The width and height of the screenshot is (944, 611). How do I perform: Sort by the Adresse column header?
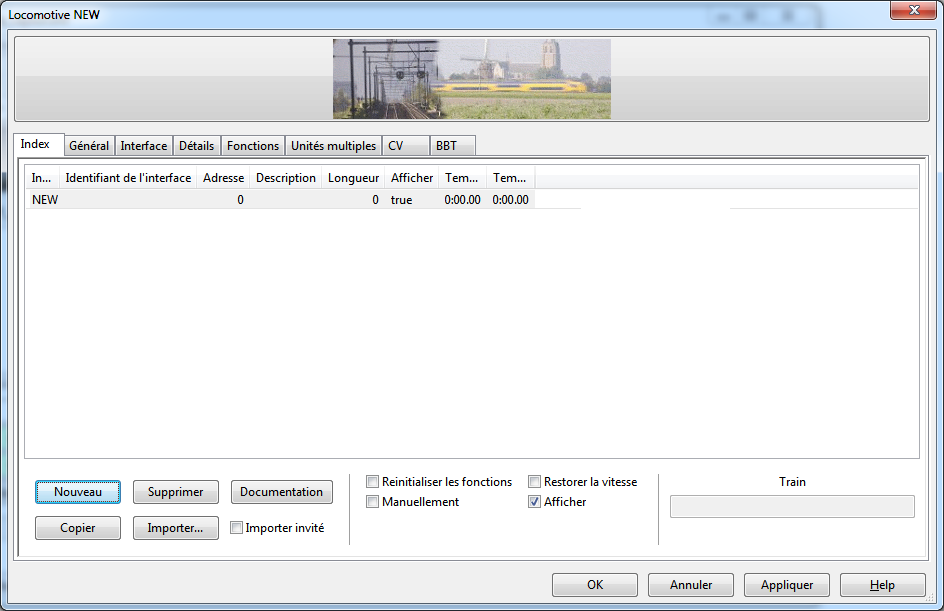point(223,178)
